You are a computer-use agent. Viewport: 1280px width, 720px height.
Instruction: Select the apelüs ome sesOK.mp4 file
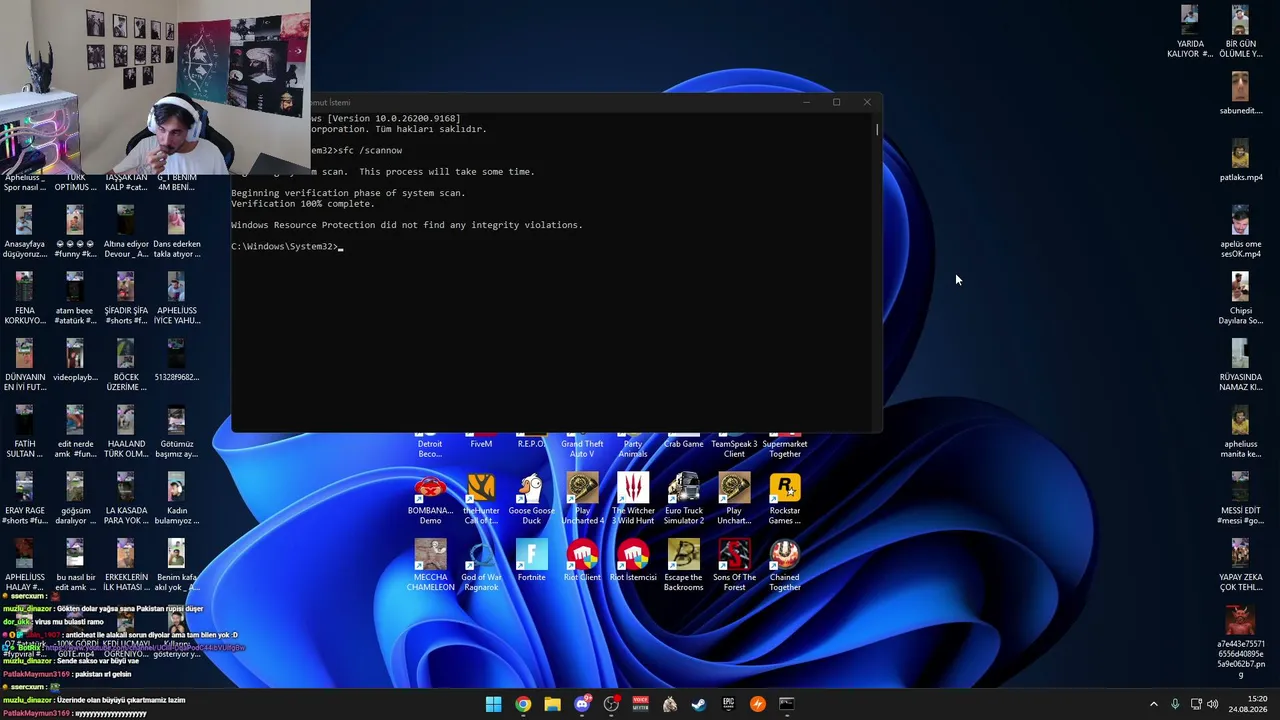click(x=1240, y=233)
